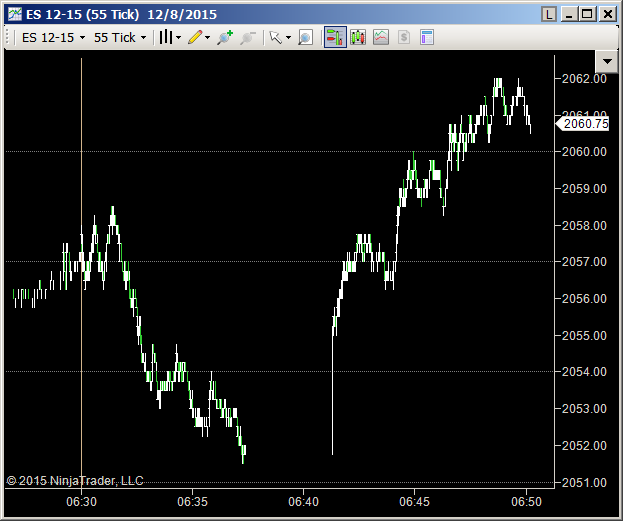Open the chart panel dropdown arrow at top right
This screenshot has height=521, width=623.
click(607, 61)
